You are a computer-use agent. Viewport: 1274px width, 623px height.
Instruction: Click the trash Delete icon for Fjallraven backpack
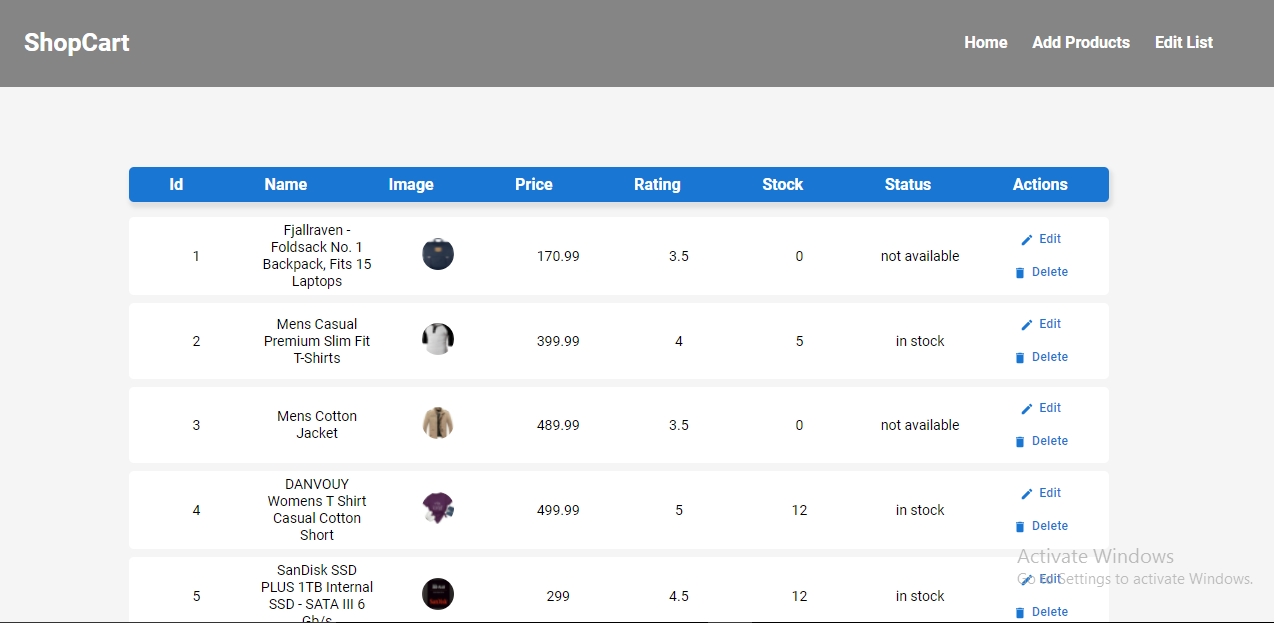(1020, 272)
